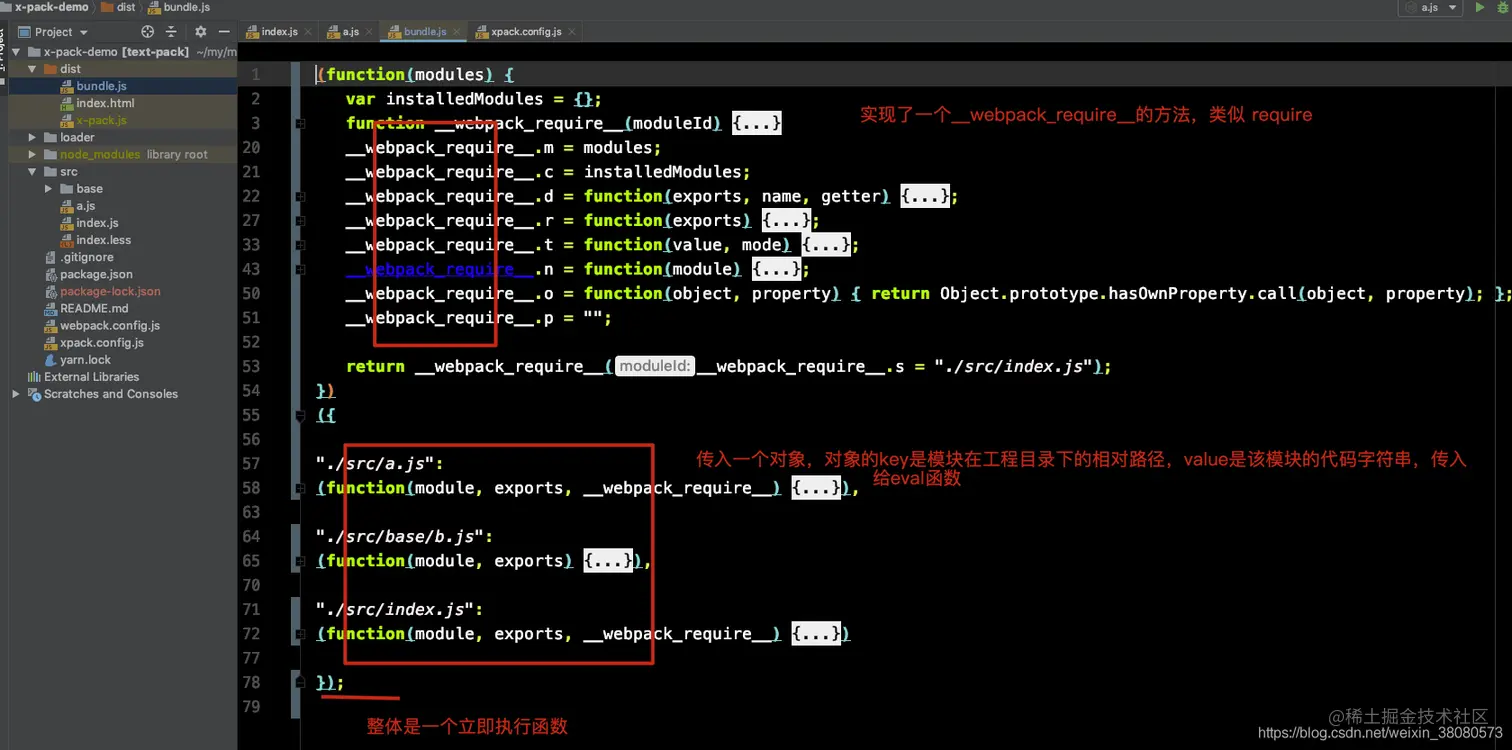
Task: Select README.md in the project tree
Action: pyautogui.click(x=94, y=308)
